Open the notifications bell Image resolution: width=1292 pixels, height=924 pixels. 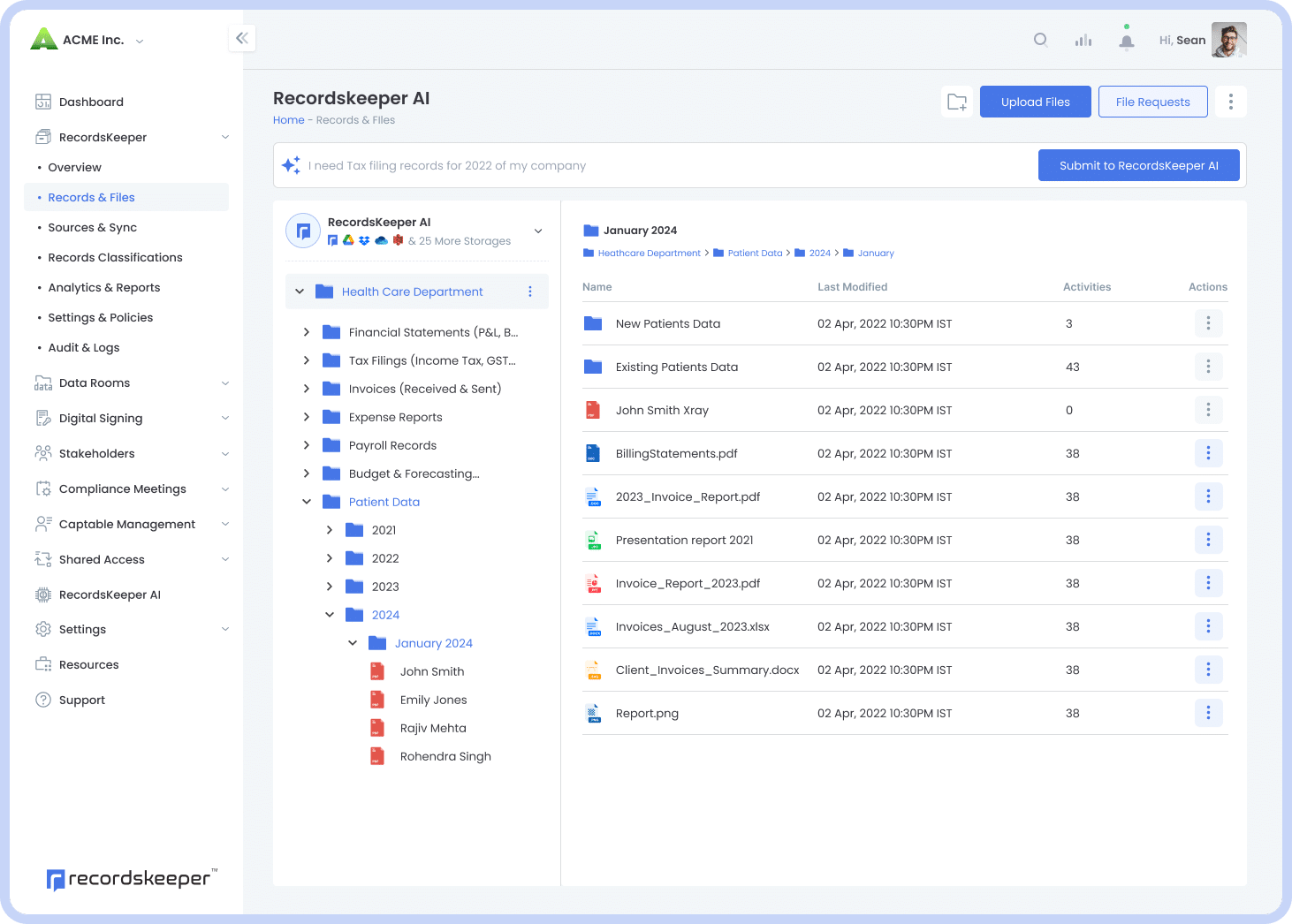click(1126, 41)
